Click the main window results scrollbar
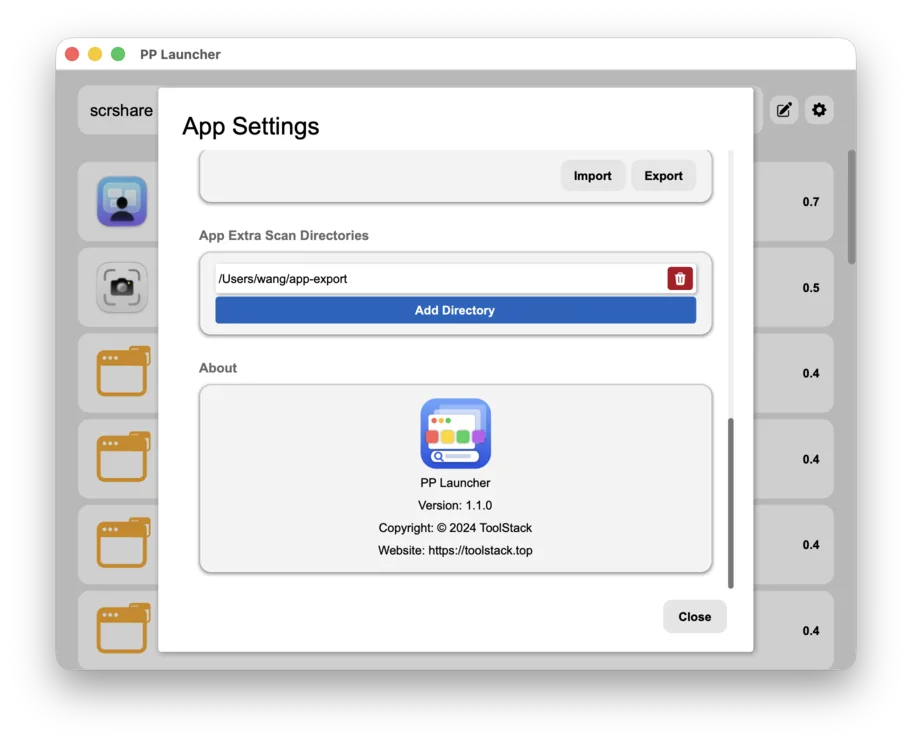This screenshot has height=744, width=912. tap(851, 207)
